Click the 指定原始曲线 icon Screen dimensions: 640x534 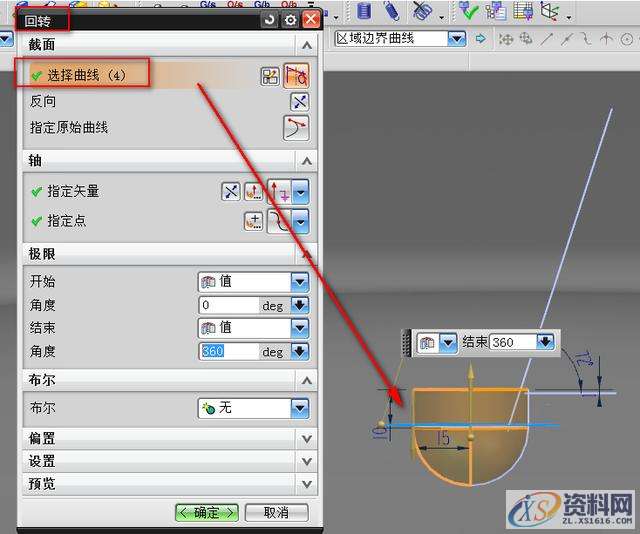297,128
